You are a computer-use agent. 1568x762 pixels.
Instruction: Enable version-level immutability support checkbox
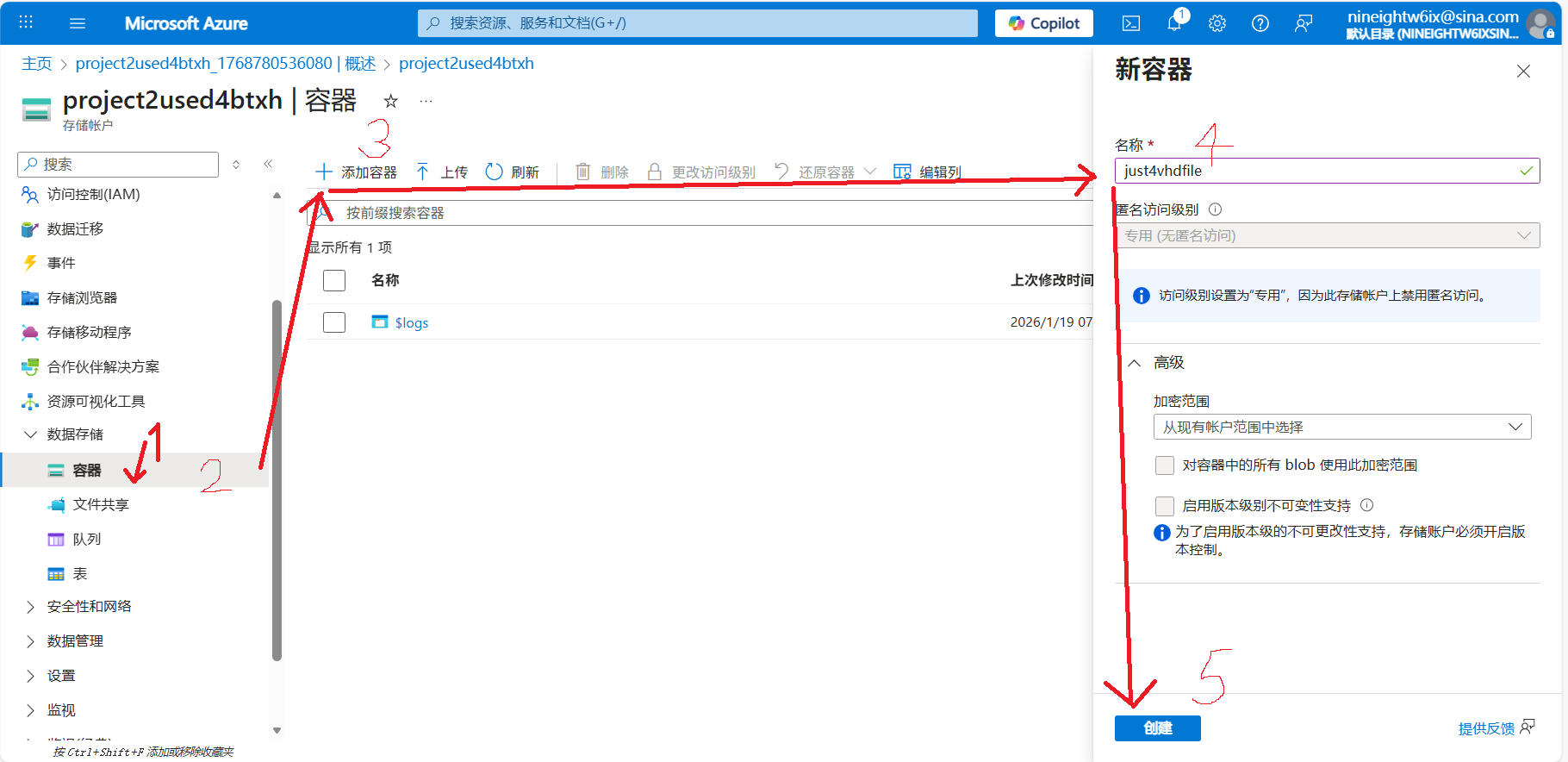click(x=1165, y=506)
